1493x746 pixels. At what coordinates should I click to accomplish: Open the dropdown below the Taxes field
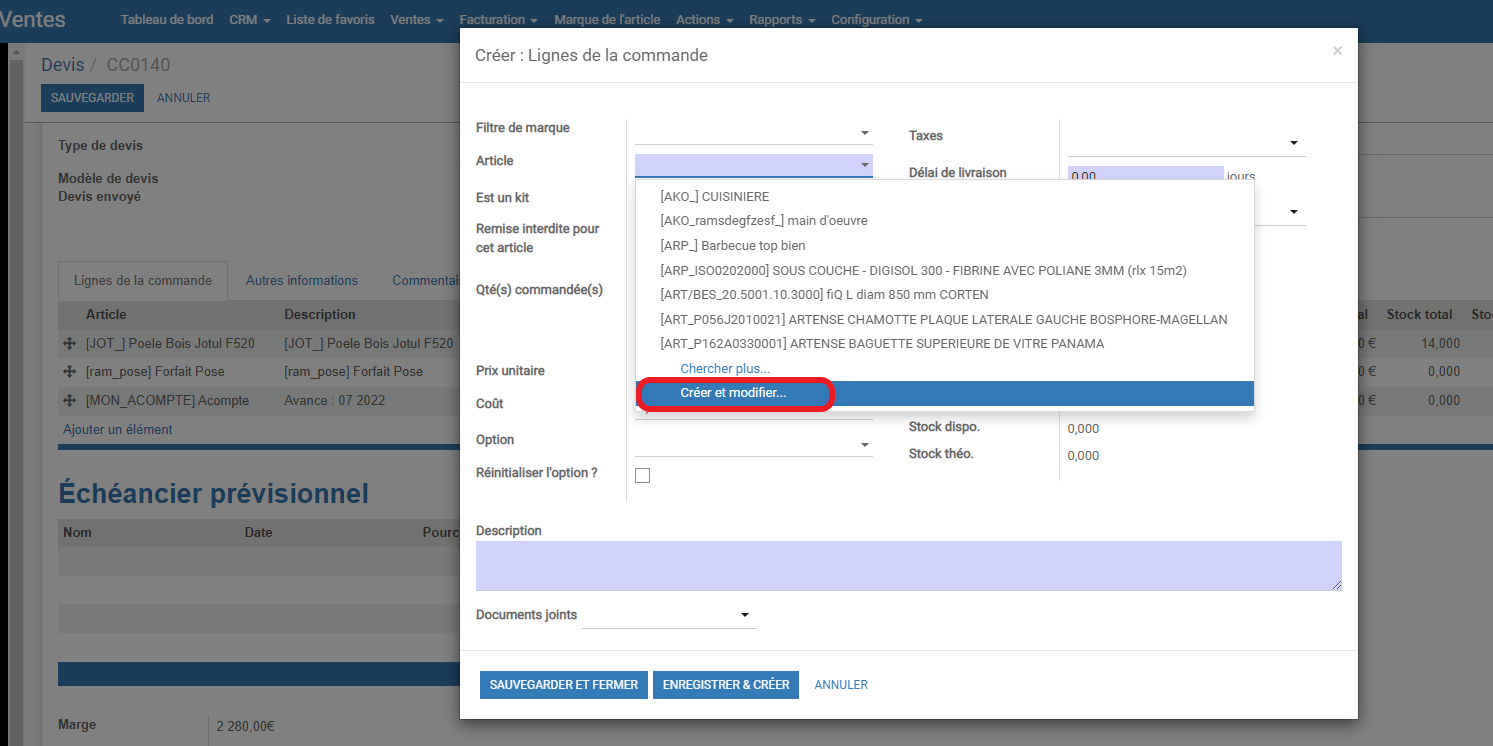(x=1293, y=212)
